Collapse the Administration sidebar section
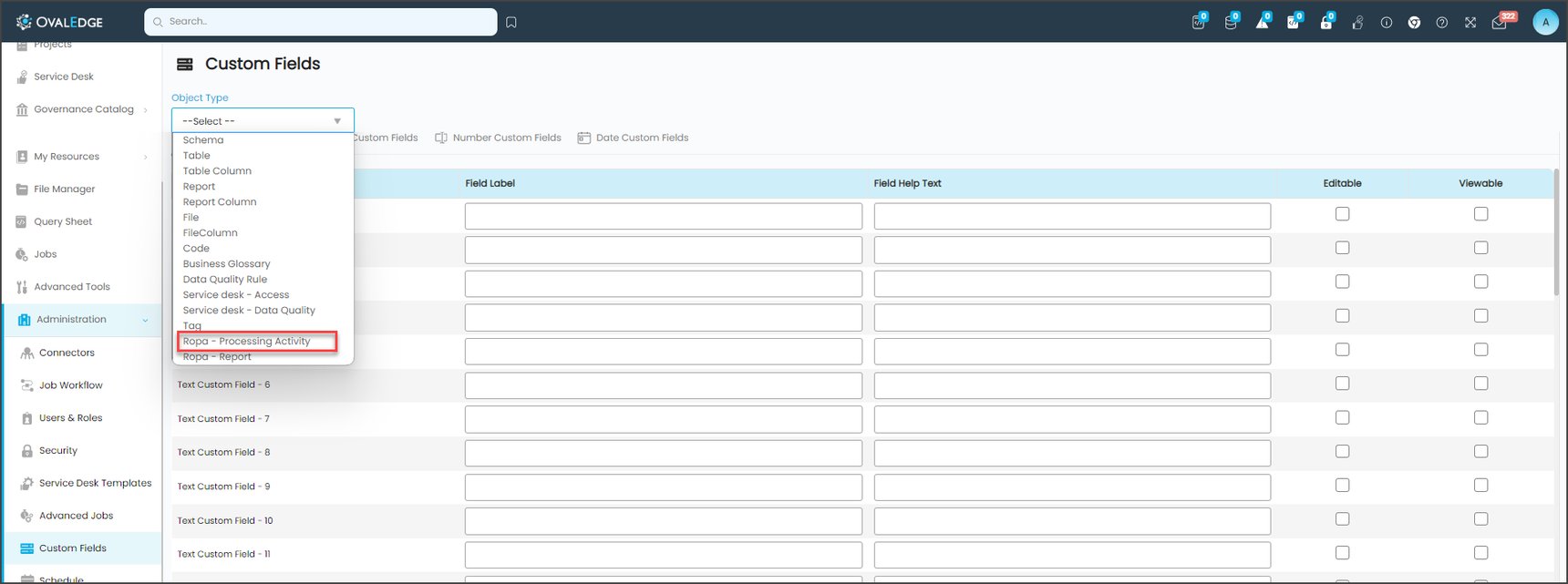The height and width of the screenshot is (584, 1568). coord(145,320)
